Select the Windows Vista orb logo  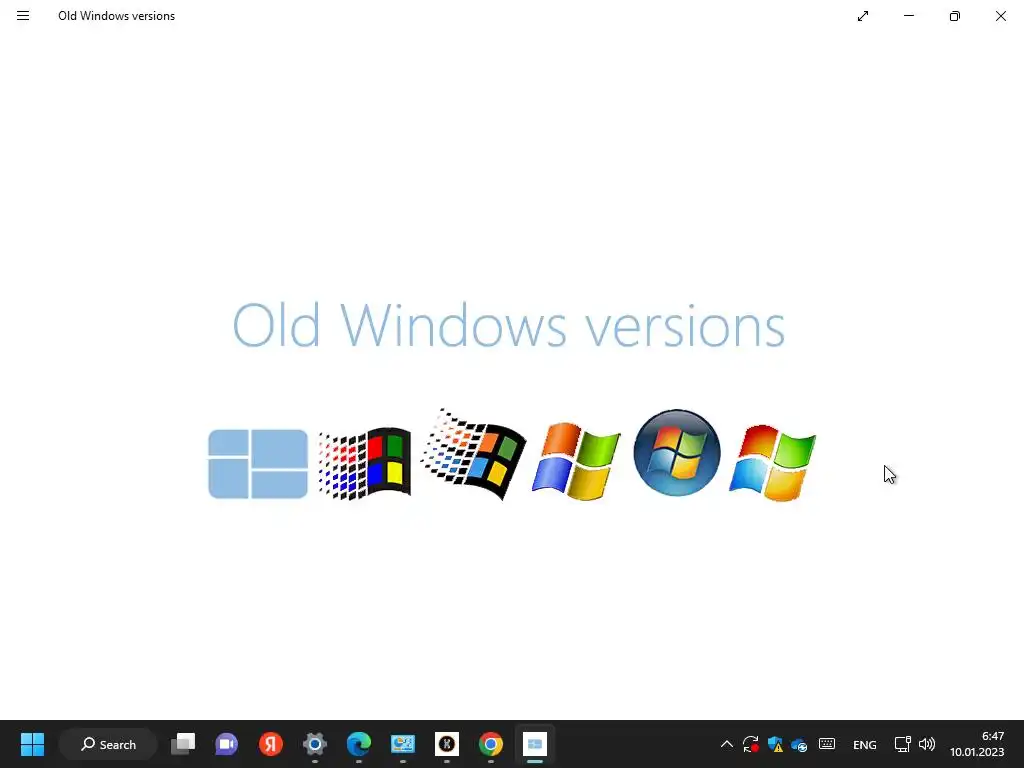point(677,453)
